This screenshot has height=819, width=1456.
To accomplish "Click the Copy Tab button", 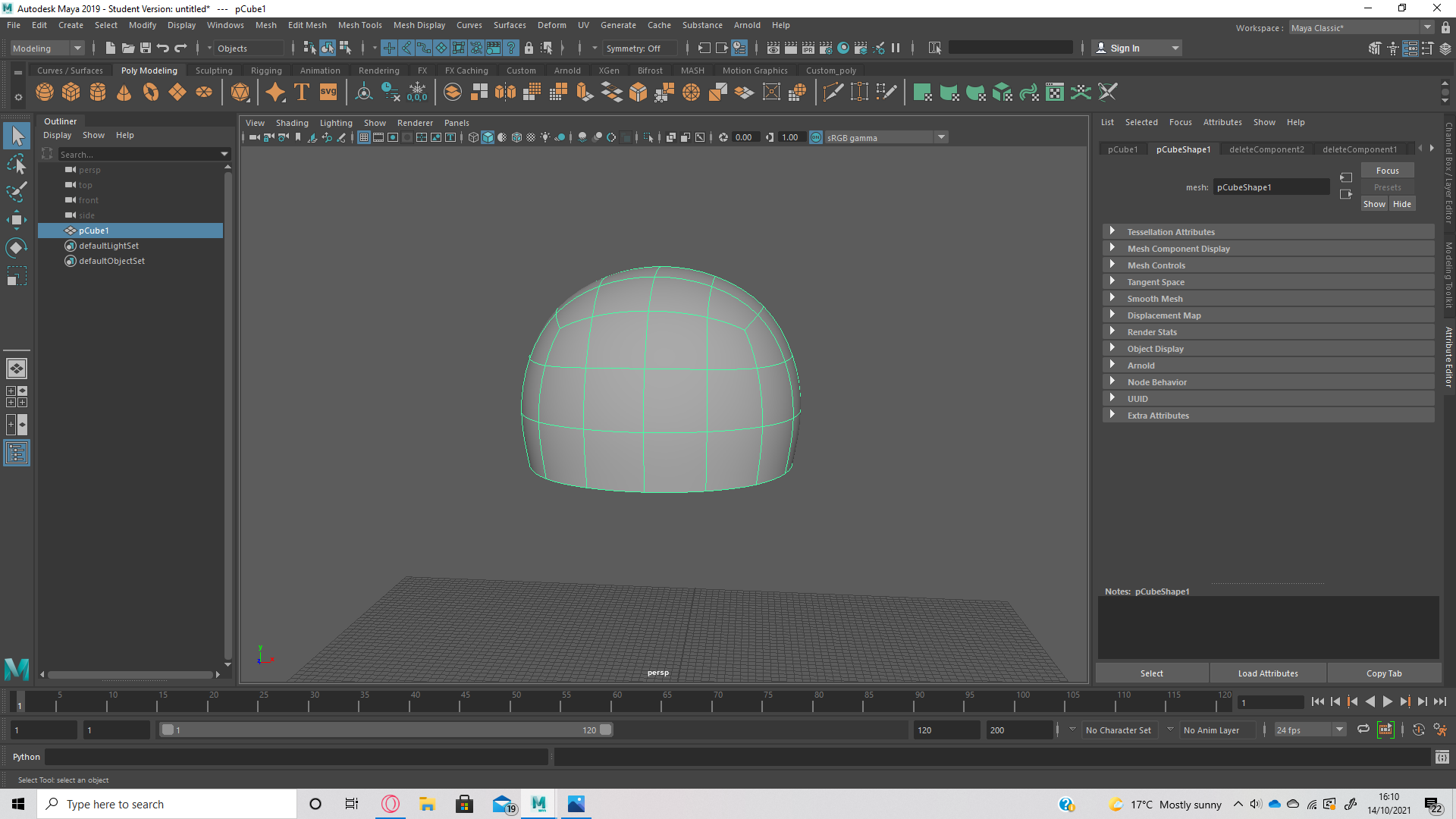I will 1383,673.
